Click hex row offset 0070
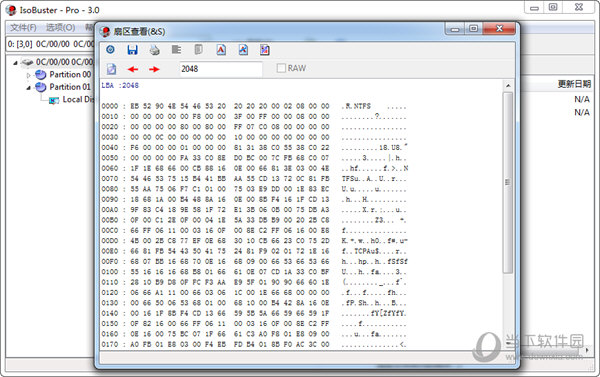Image resolution: width=600 pixels, height=377 pixels. (x=110, y=179)
